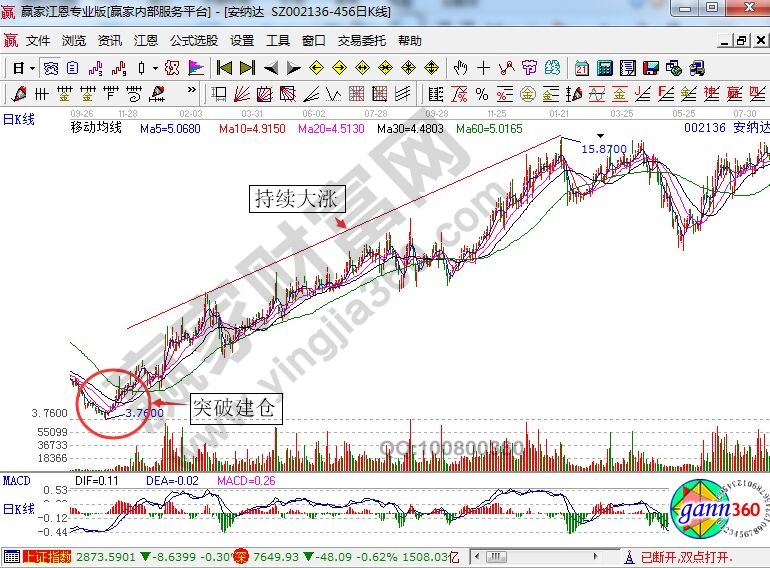770x568 pixels.
Task: Open the 公式选股 menu
Action: pyautogui.click(x=193, y=41)
